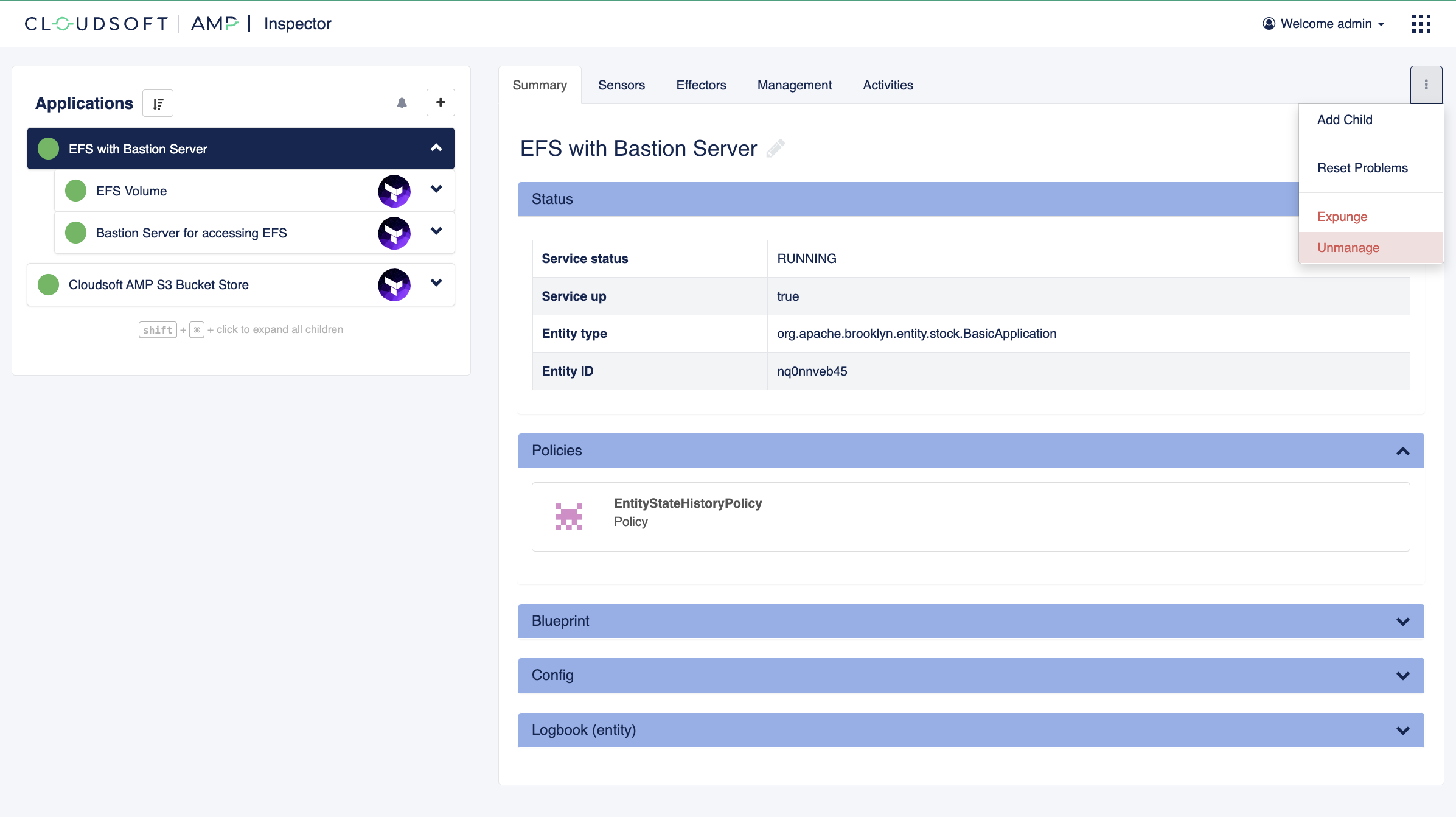Go to the Activities tab

click(x=888, y=85)
